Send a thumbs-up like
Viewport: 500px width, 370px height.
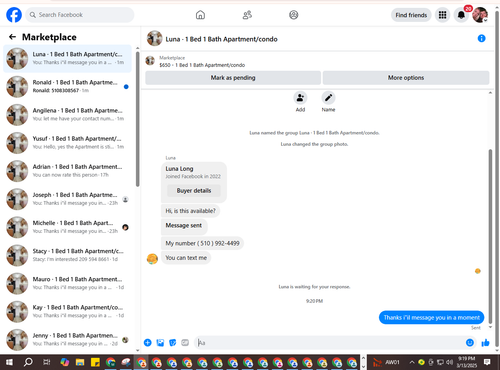point(485,343)
